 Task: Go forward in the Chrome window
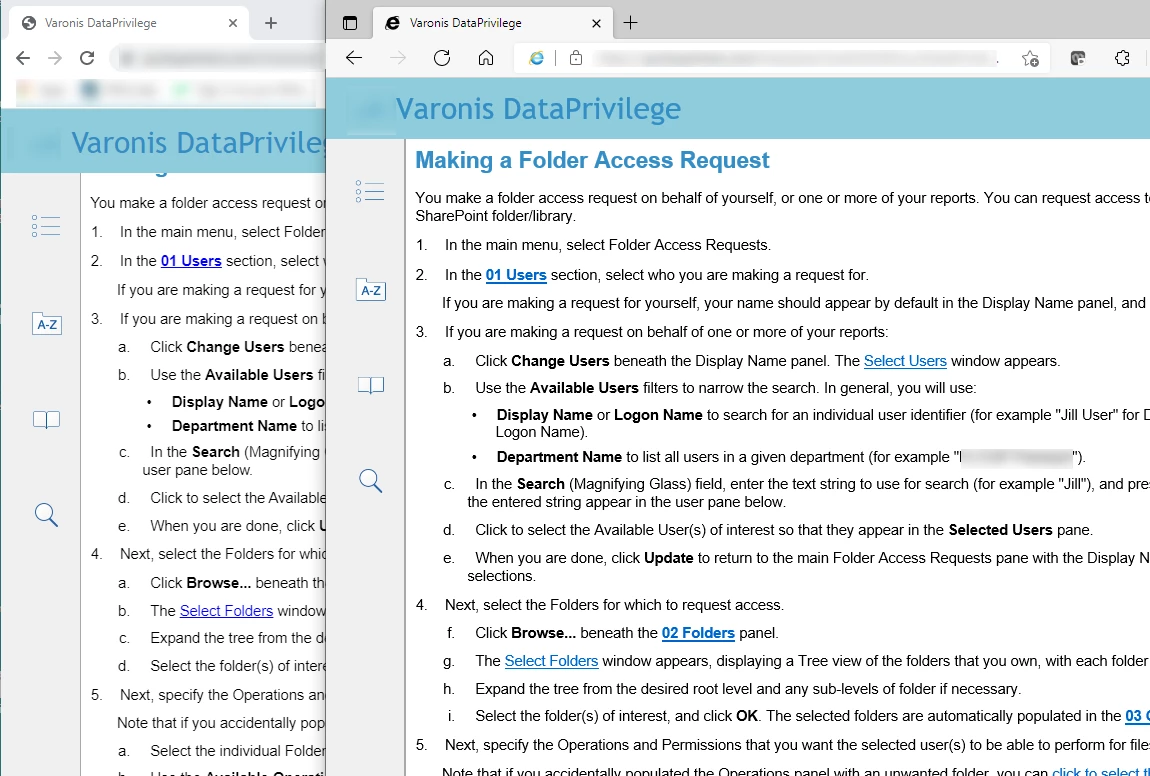click(55, 58)
